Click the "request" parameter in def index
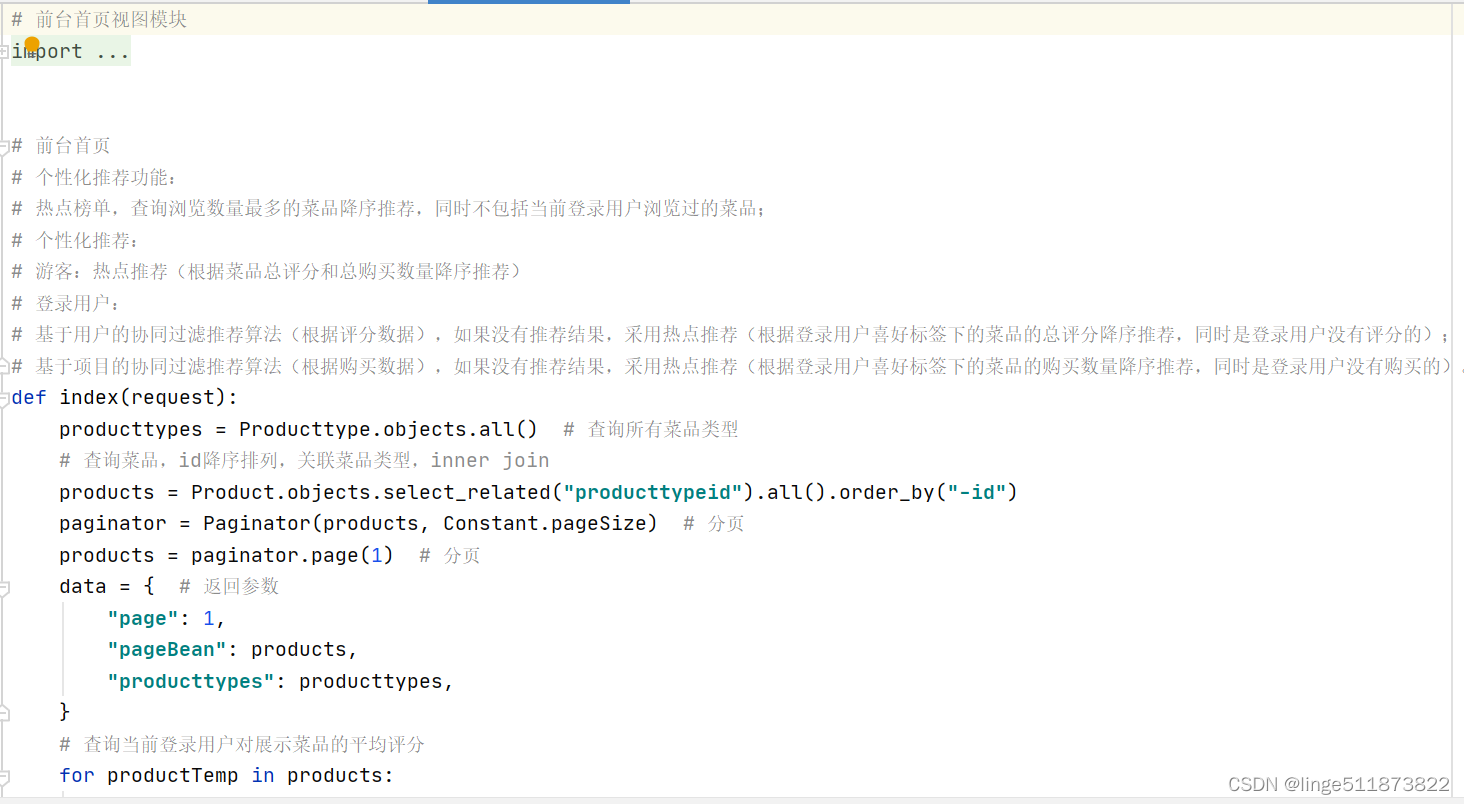The image size is (1464, 804). tap(173, 397)
